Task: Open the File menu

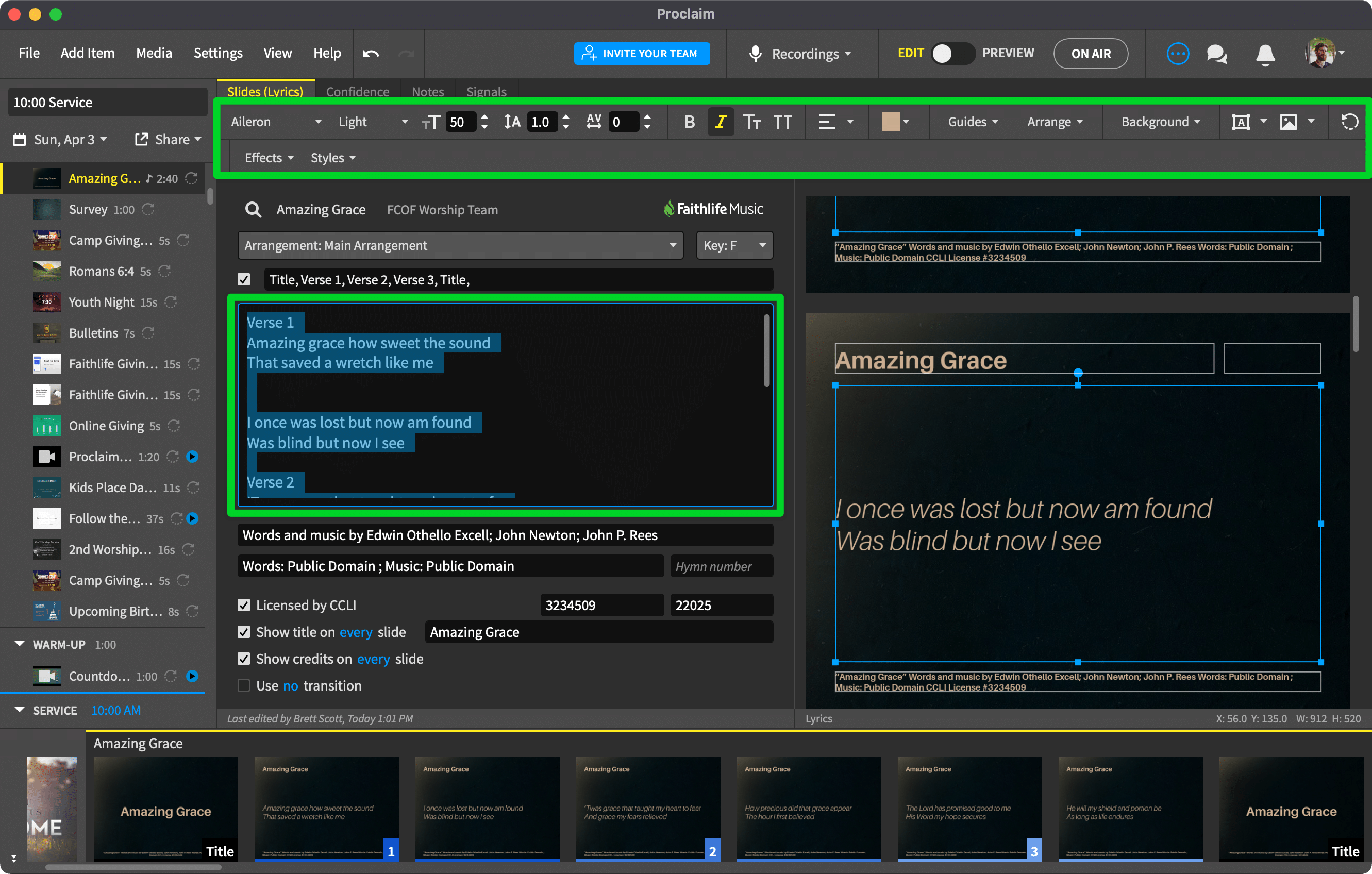Action: [x=29, y=53]
